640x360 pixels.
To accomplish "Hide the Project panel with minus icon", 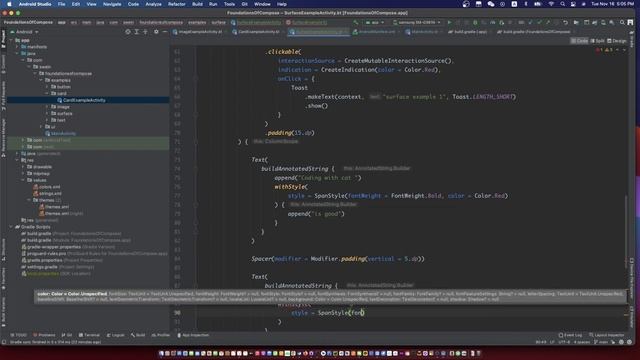I will click(164, 32).
